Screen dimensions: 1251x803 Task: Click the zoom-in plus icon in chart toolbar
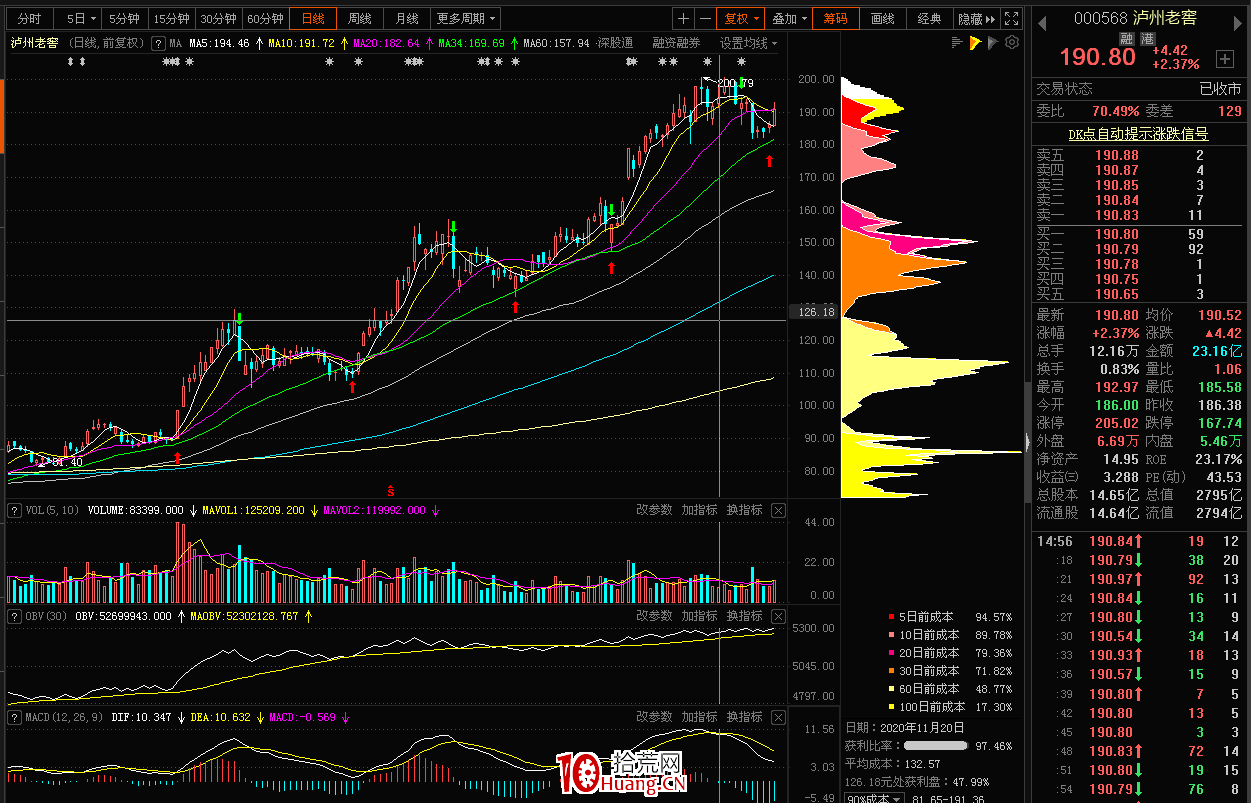point(683,19)
